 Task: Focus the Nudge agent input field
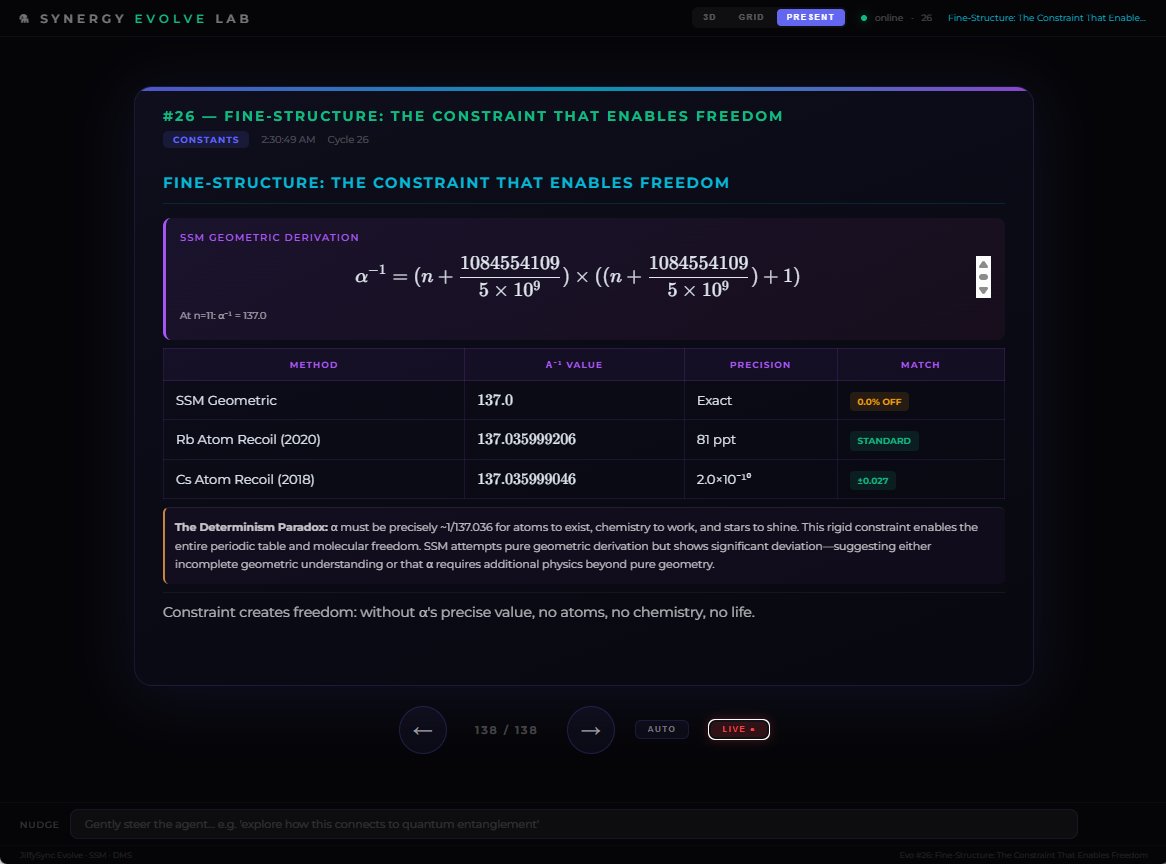click(x=573, y=824)
